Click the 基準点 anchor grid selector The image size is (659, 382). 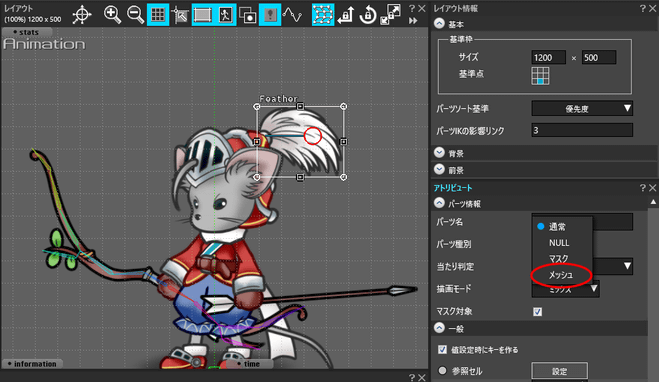[540, 76]
